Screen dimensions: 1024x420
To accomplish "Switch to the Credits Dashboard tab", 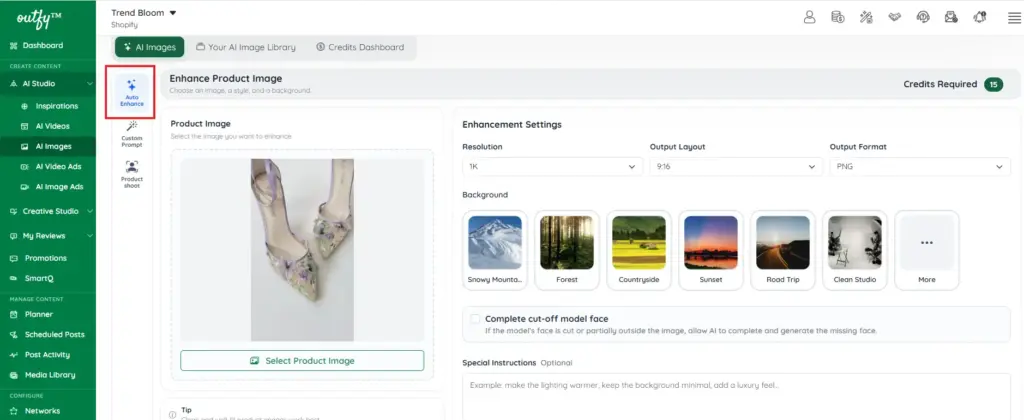I will tap(360, 47).
